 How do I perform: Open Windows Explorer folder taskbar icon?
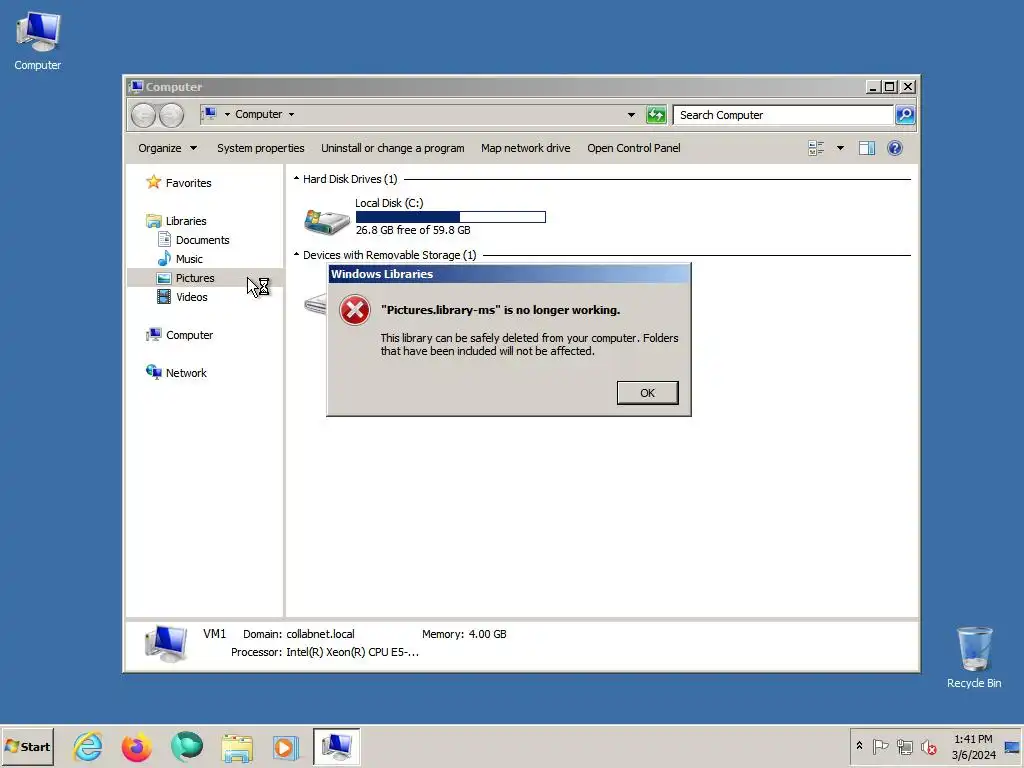237,747
